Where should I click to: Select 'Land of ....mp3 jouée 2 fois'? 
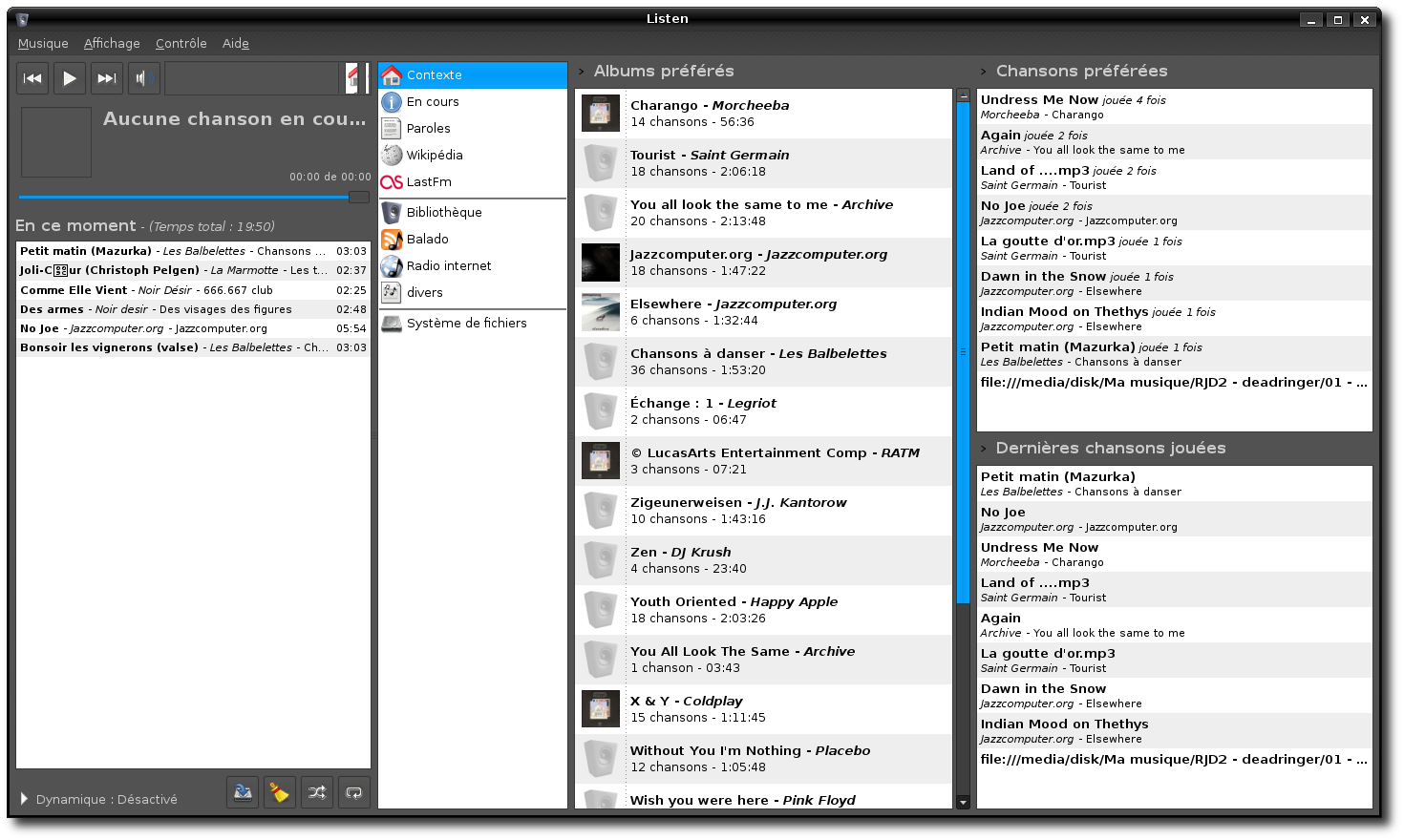point(1175,178)
